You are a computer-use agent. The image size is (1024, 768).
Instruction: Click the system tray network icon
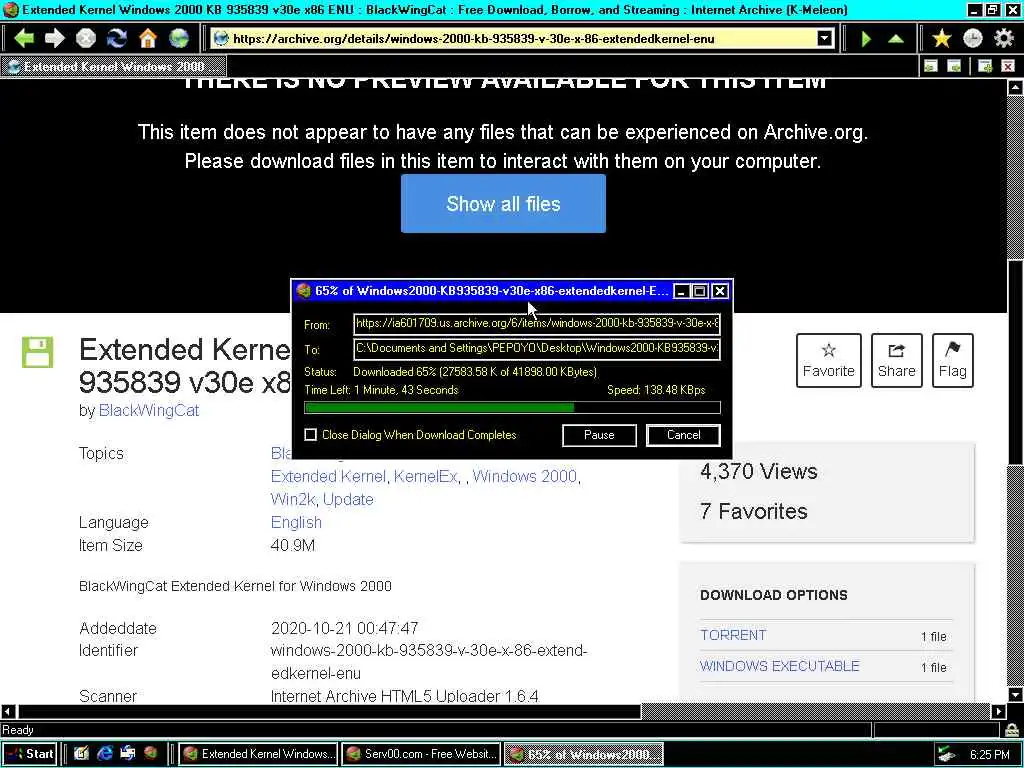pyautogui.click(x=945, y=754)
